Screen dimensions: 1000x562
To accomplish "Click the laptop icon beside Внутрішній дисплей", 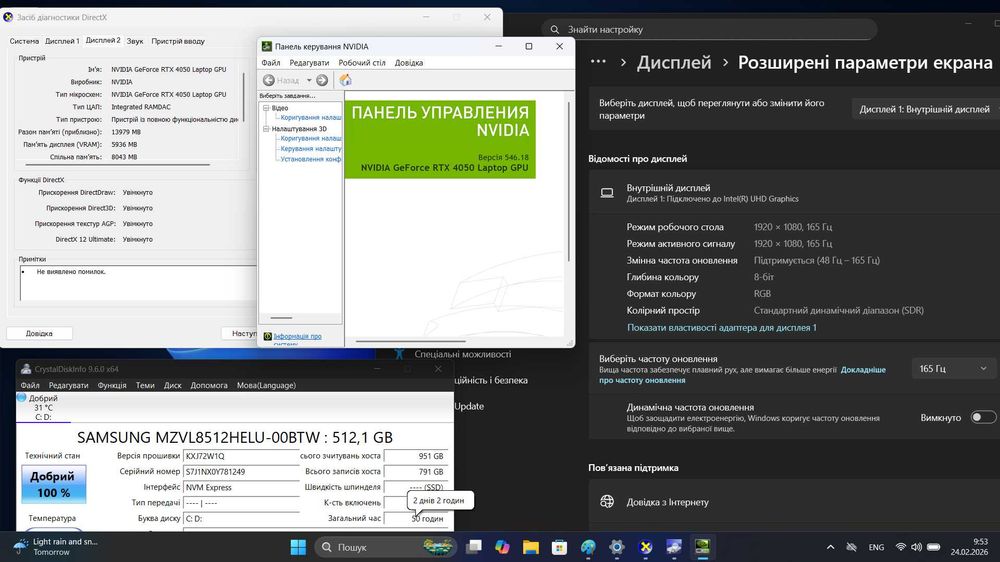I will click(607, 193).
